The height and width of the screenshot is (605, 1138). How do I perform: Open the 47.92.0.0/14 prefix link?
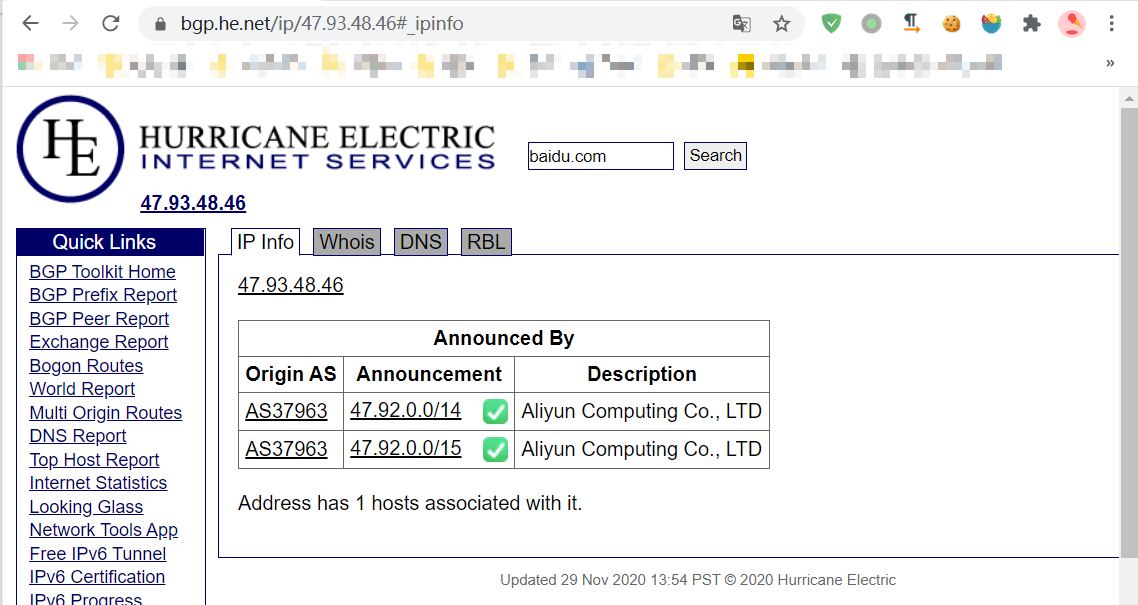406,411
